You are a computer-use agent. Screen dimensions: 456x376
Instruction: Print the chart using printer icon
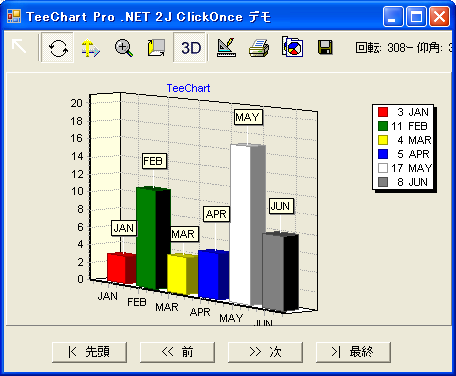pos(259,48)
